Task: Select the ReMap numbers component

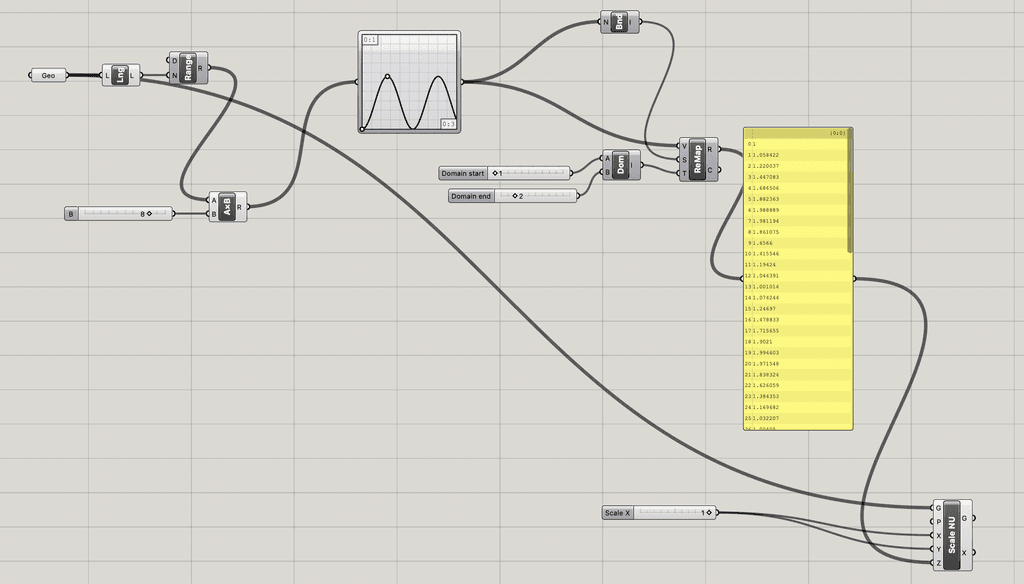Action: tap(698, 159)
